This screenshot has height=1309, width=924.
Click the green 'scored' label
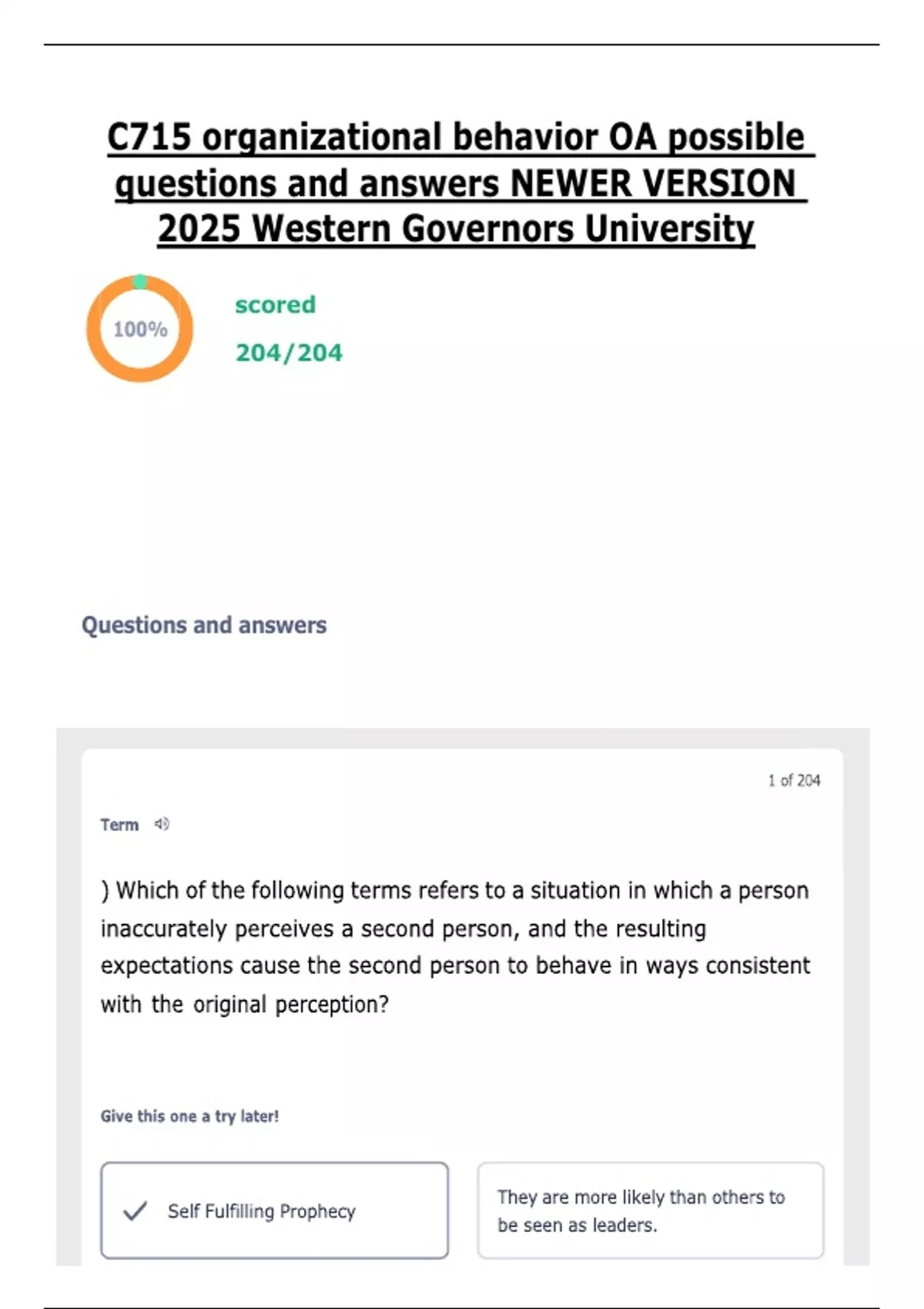[275, 304]
